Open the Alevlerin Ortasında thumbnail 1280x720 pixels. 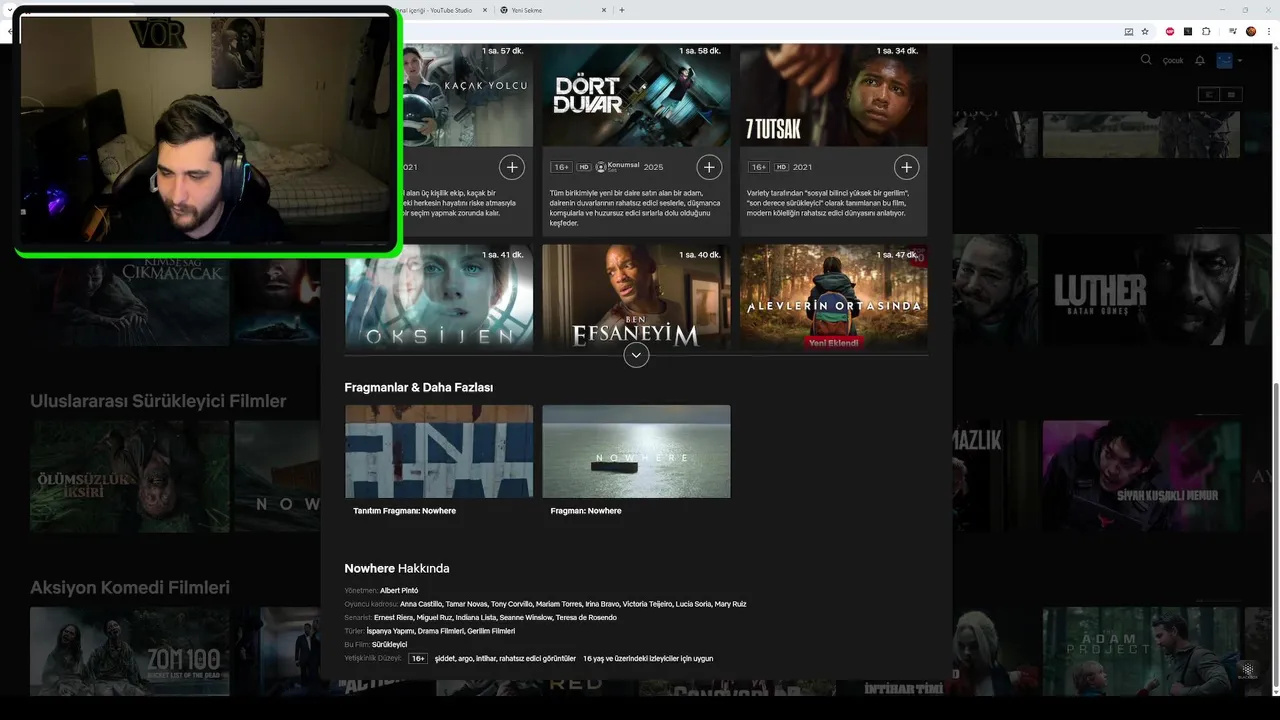833,297
